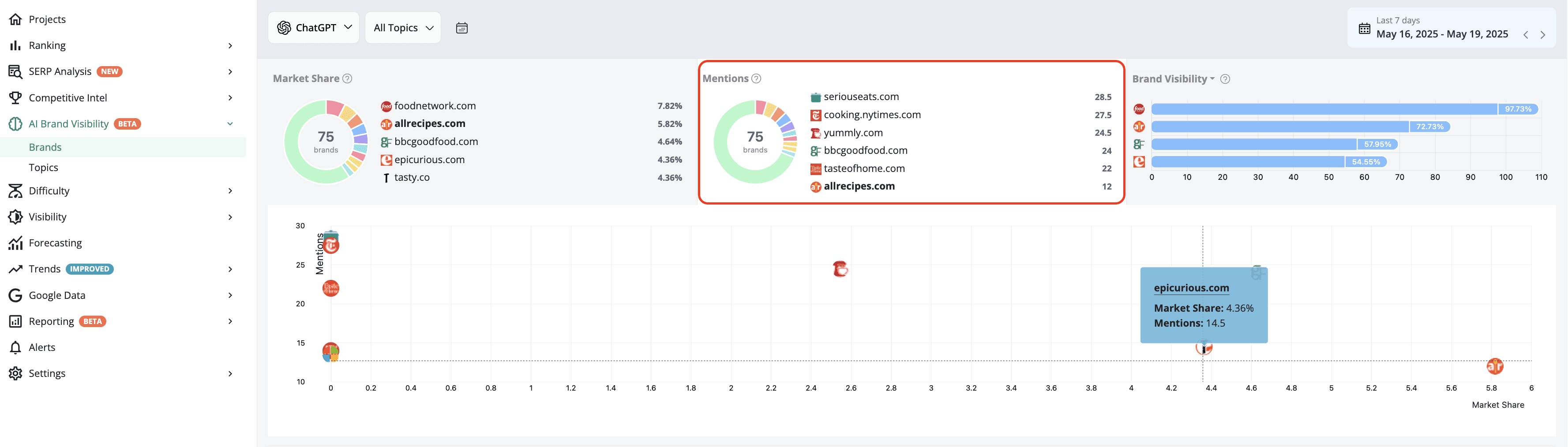Click the Ranking bar chart icon

pyautogui.click(x=15, y=45)
